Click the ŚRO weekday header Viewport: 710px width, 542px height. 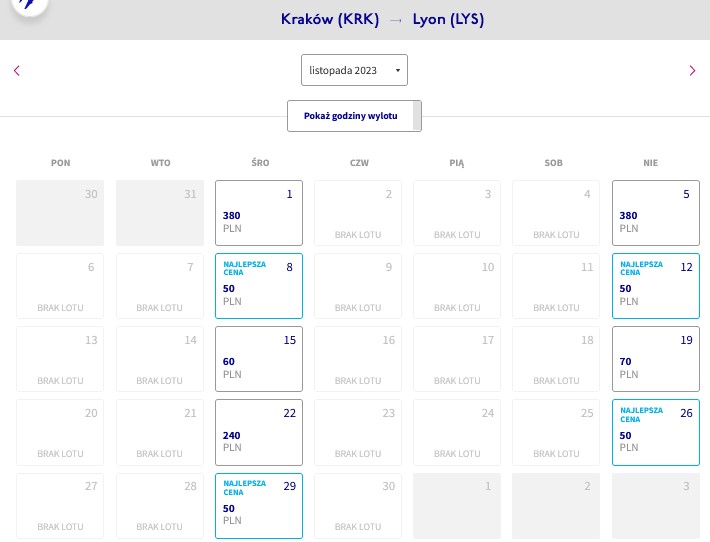[260, 163]
